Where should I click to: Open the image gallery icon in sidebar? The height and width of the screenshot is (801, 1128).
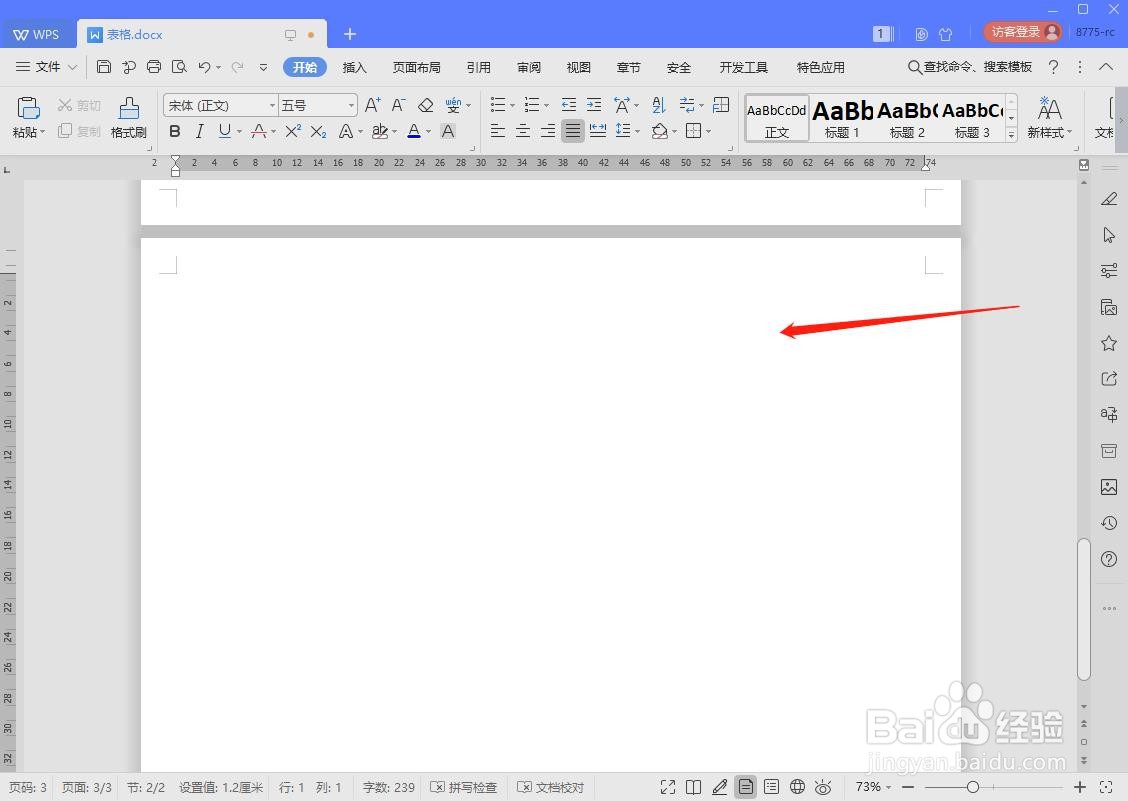pos(1109,487)
